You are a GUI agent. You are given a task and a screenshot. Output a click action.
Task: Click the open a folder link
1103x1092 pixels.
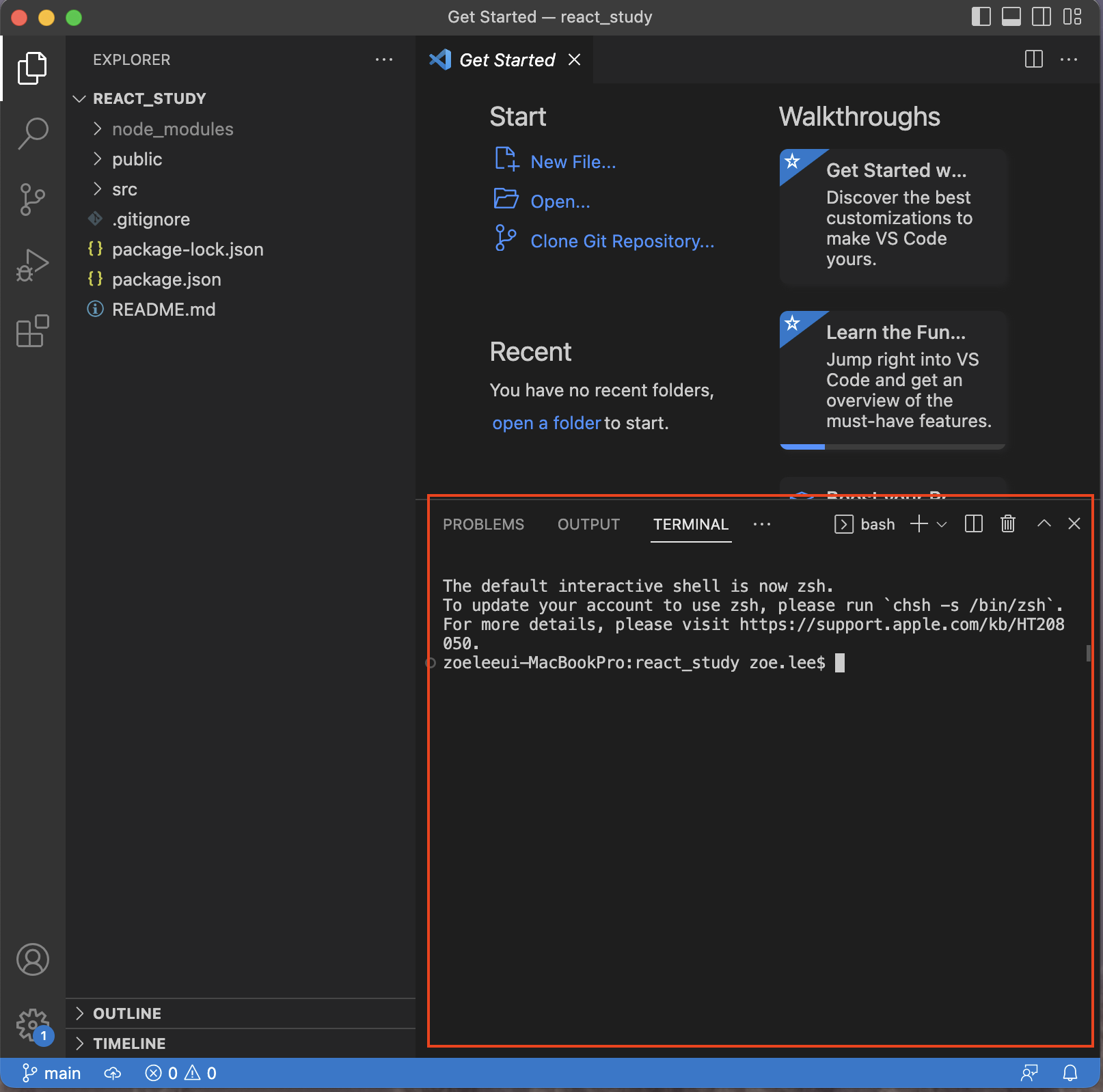[x=547, y=423]
